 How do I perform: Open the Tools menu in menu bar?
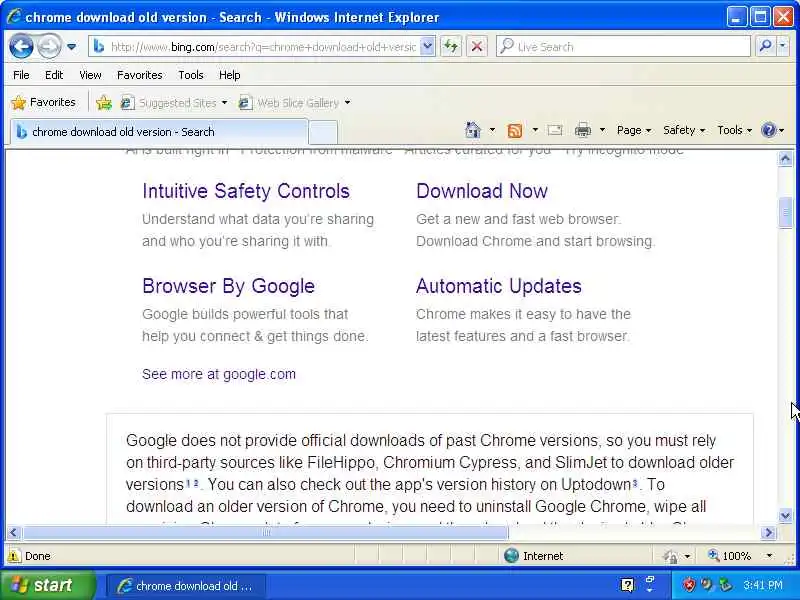[190, 75]
